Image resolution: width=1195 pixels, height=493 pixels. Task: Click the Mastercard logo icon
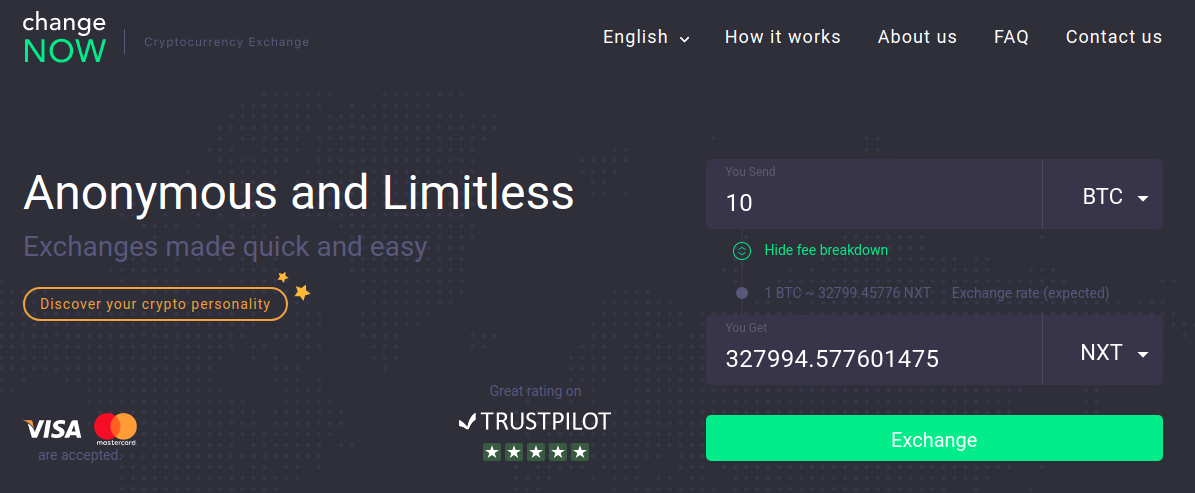116,430
